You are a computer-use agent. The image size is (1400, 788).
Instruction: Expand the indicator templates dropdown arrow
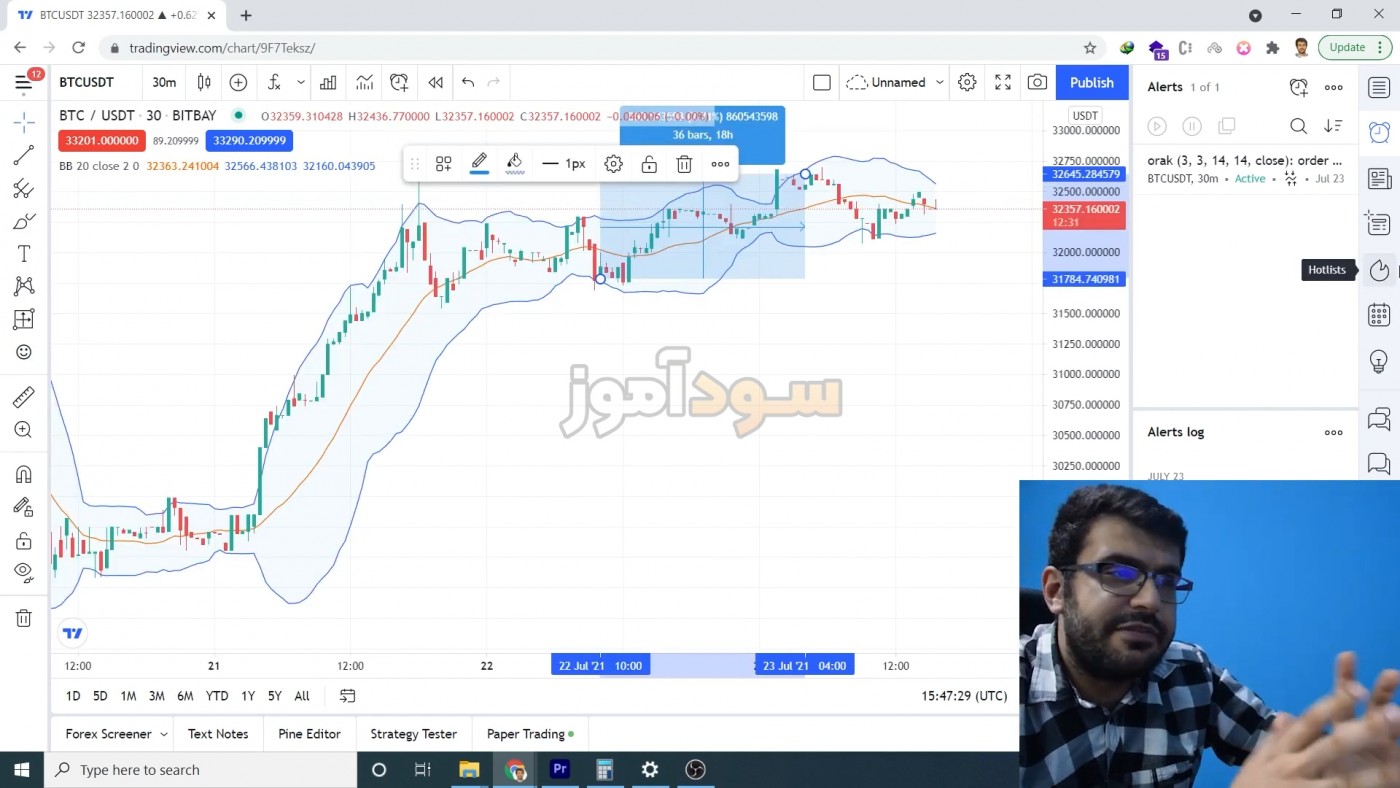point(300,82)
